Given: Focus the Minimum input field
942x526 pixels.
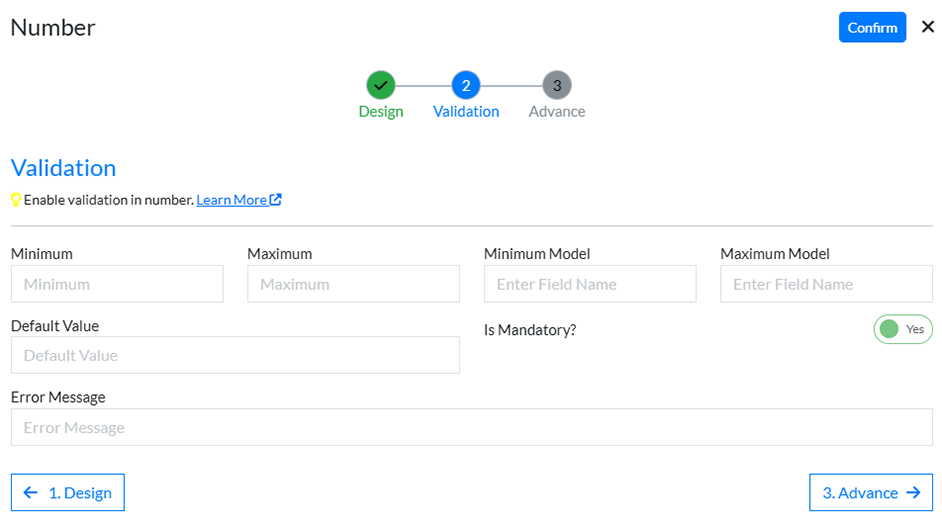Looking at the screenshot, I should tap(117, 284).
